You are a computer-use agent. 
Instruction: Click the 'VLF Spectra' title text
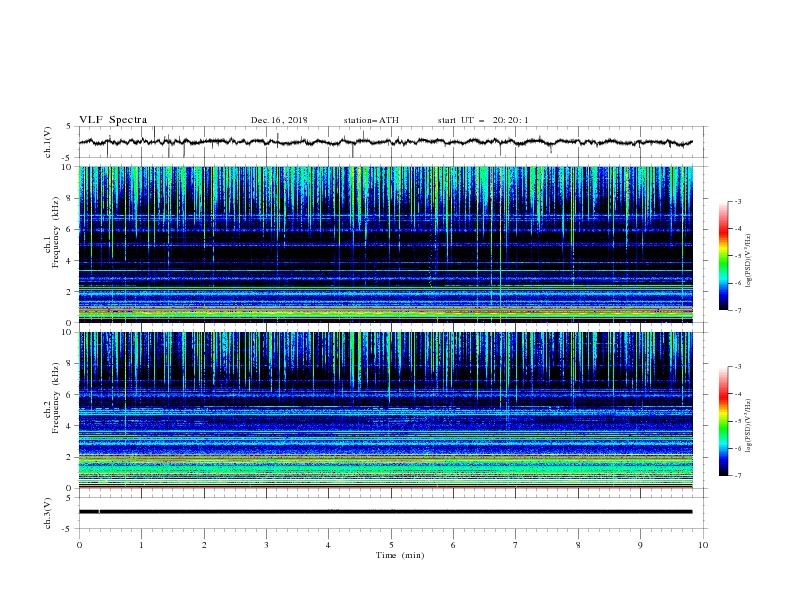point(113,120)
